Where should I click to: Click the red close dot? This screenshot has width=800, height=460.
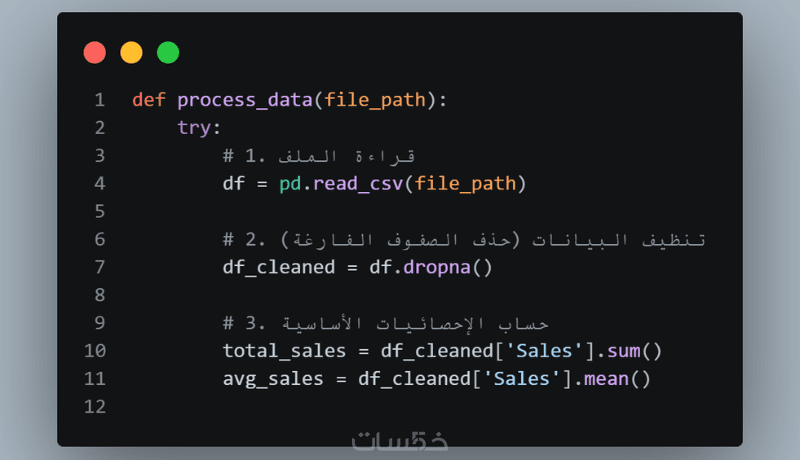tap(94, 53)
